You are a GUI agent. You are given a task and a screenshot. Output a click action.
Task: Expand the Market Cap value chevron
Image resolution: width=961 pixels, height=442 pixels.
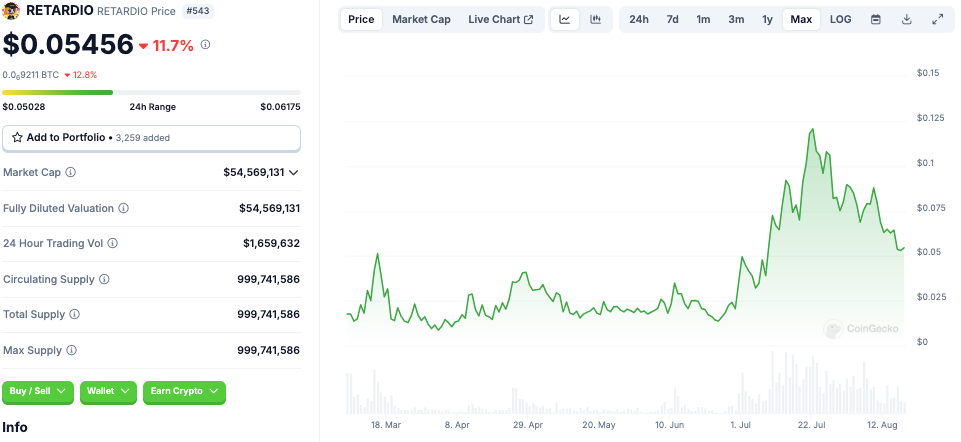point(294,173)
